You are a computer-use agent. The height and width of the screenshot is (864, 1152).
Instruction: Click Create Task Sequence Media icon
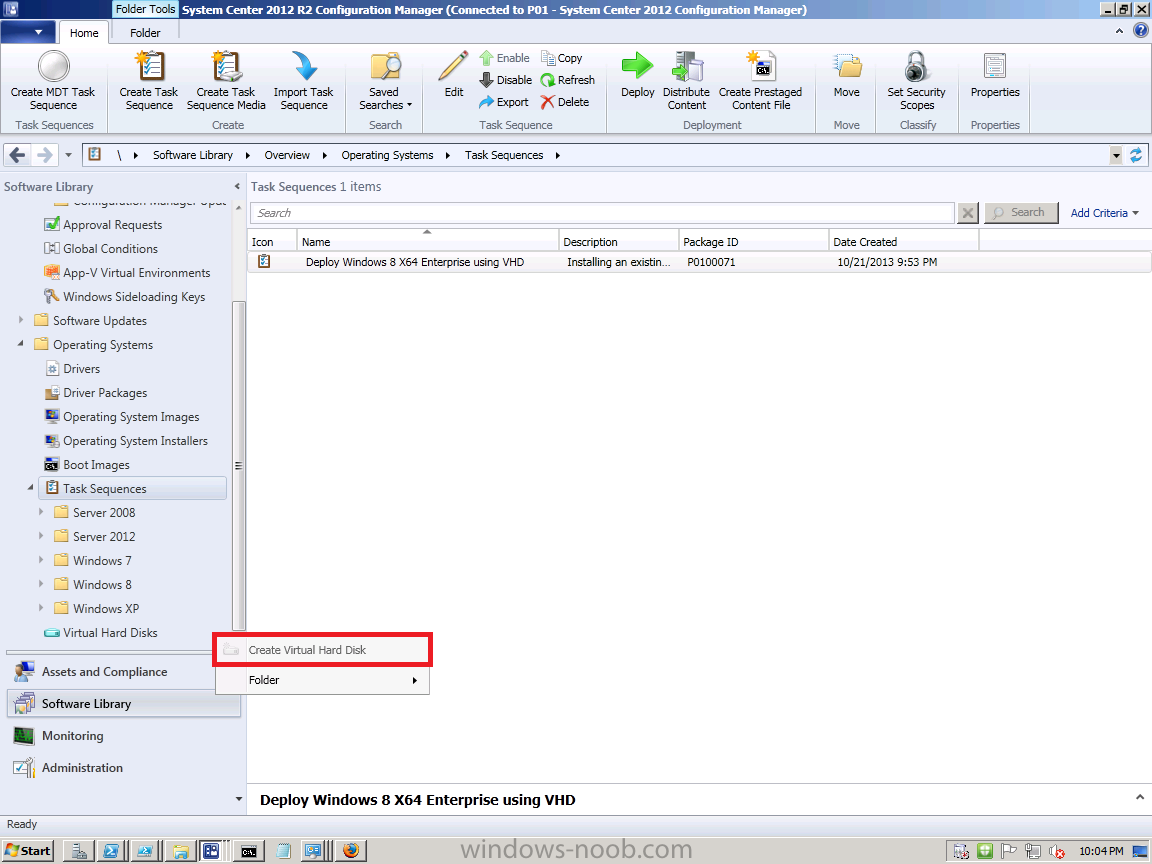coord(226,66)
